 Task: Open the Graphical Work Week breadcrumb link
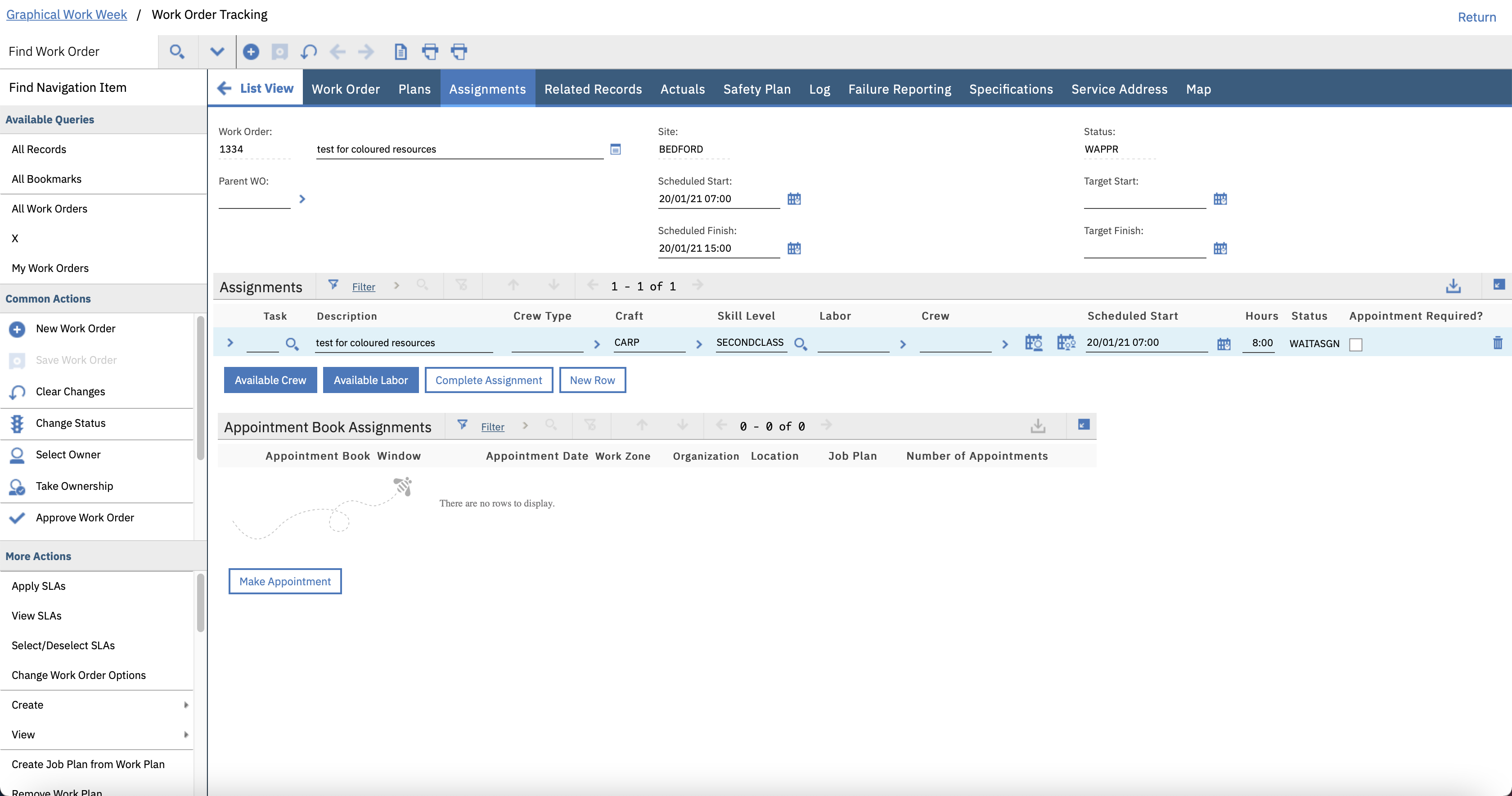coord(66,15)
